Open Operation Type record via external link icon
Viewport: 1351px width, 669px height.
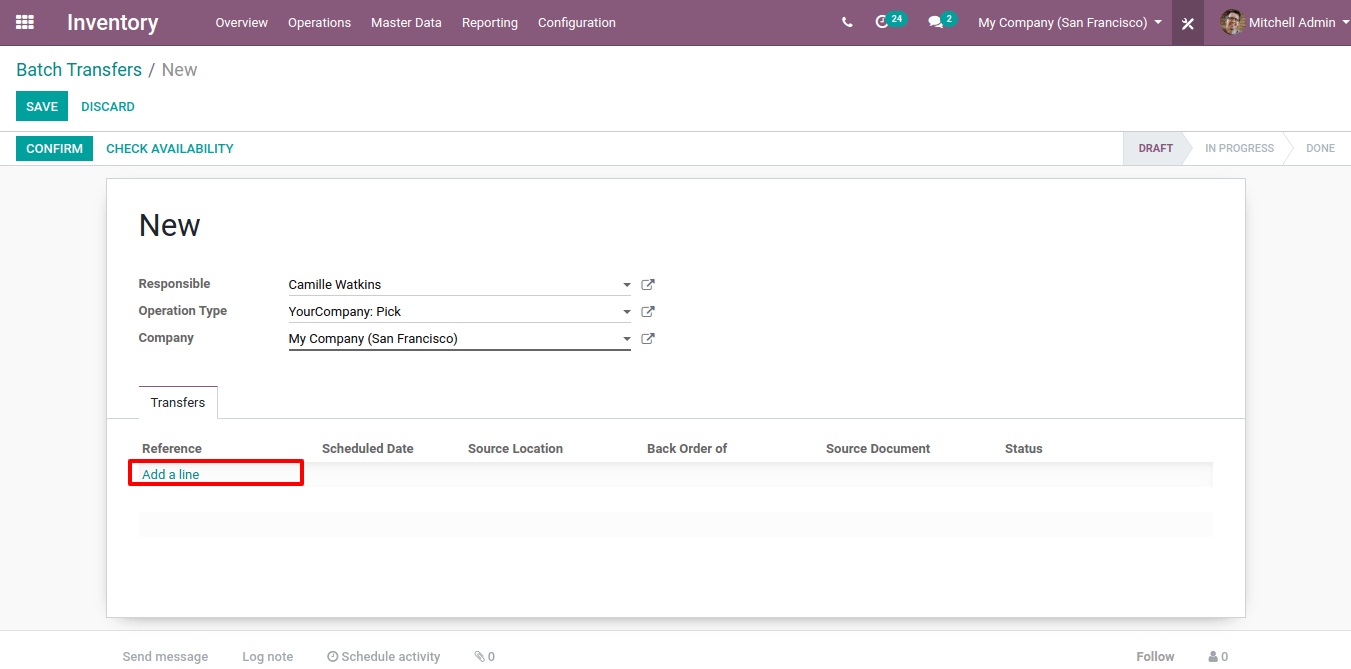647,311
